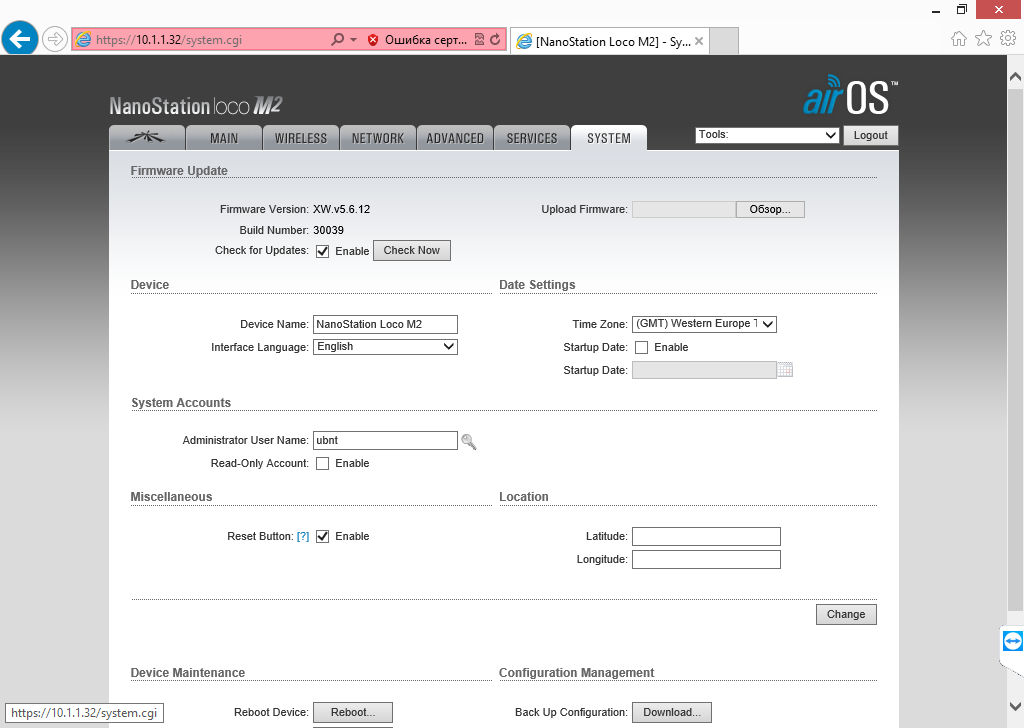Open browser settings gear icon
This screenshot has height=728, width=1024.
click(x=1007, y=39)
